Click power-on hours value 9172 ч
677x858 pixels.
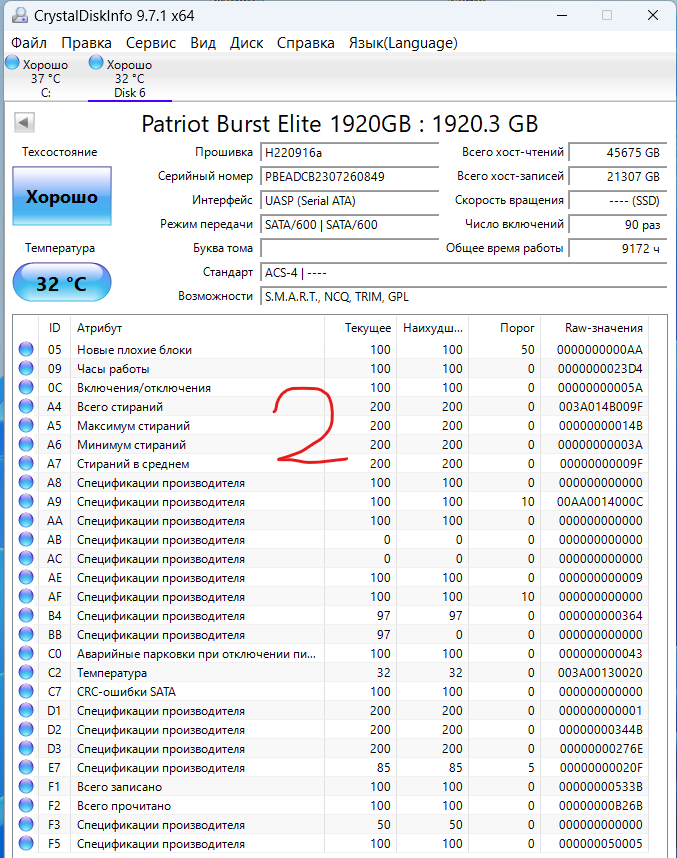click(x=617, y=248)
